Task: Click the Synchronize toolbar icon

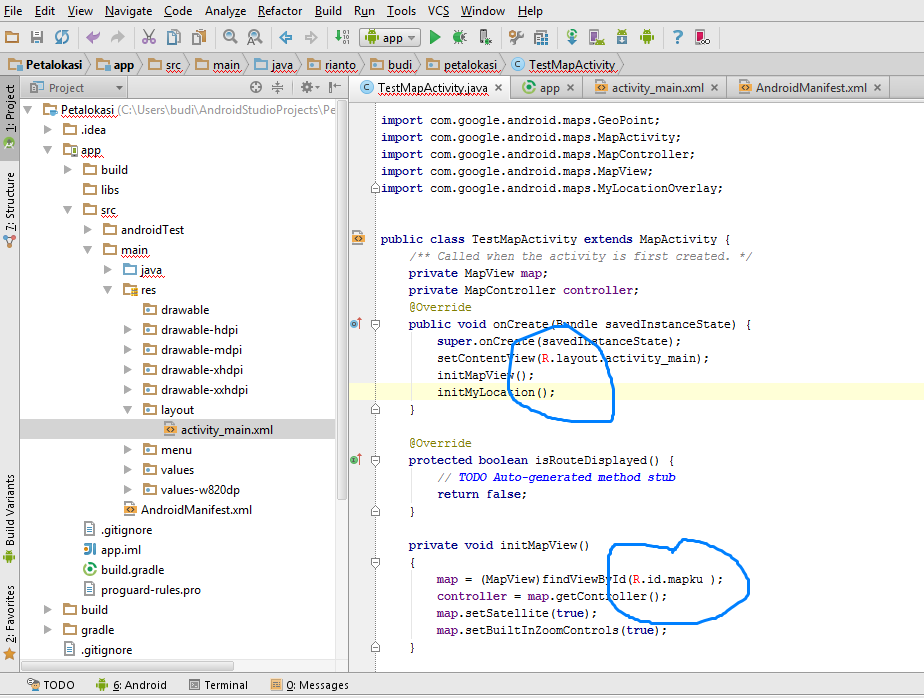Action: click(x=62, y=37)
